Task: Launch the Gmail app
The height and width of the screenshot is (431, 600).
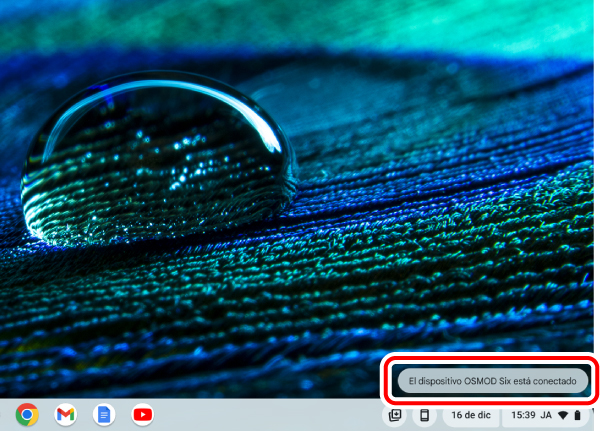Action: 65,414
